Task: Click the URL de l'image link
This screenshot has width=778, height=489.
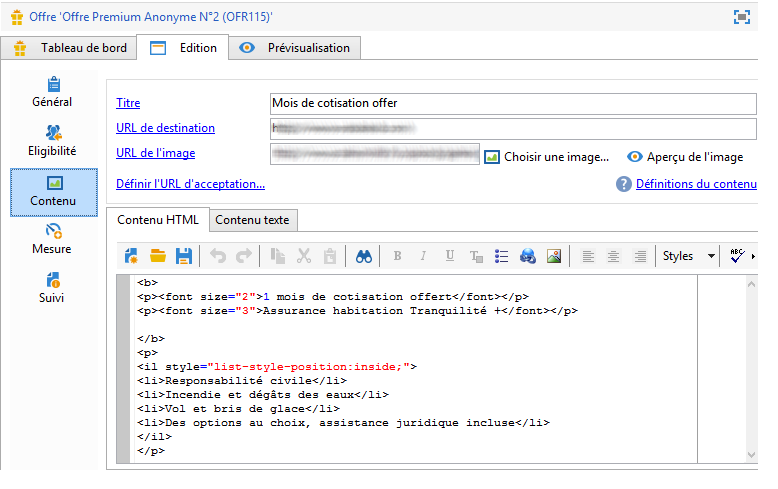Action: pos(155,153)
